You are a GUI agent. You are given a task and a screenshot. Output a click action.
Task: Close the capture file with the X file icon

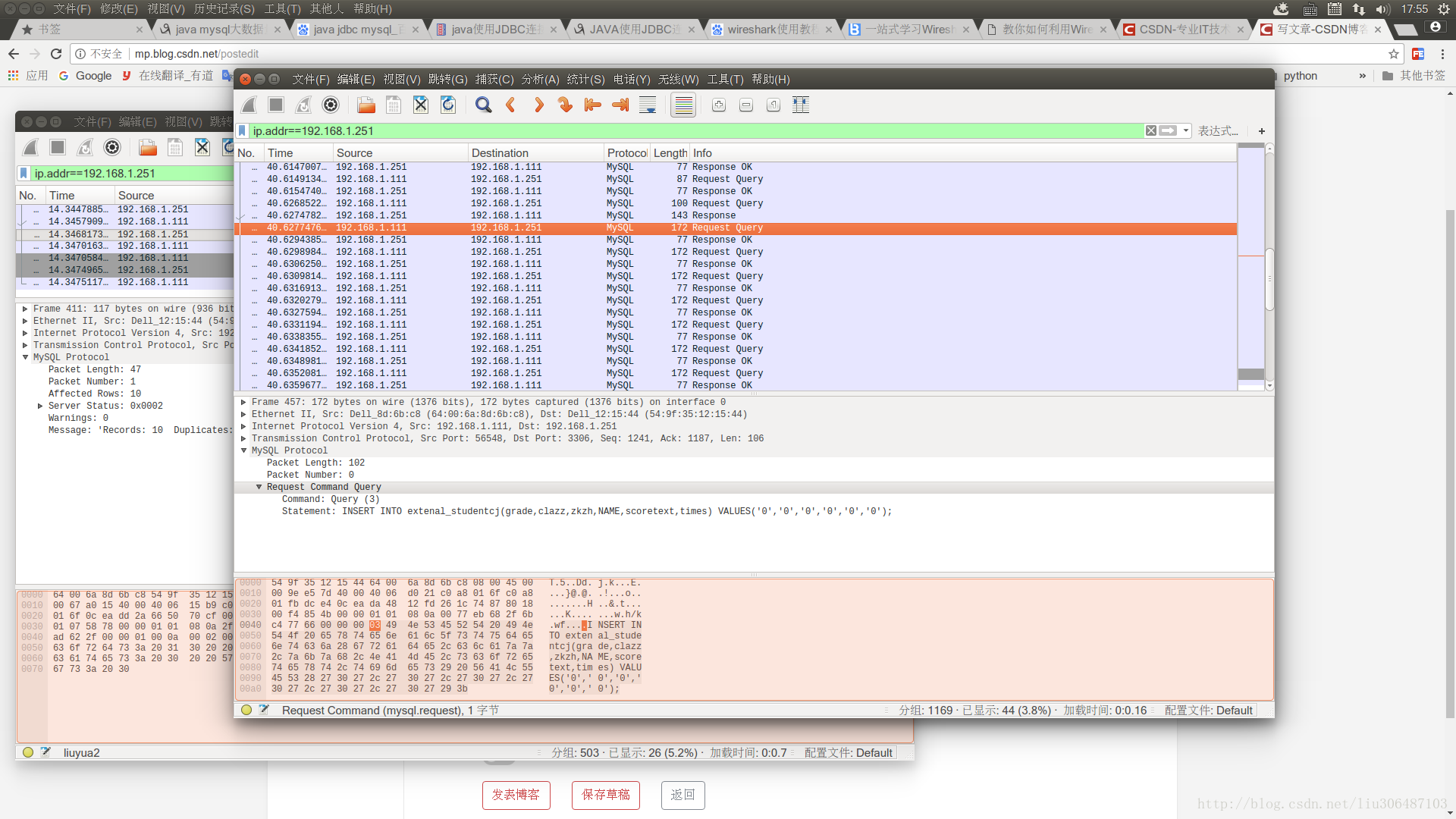tap(421, 105)
